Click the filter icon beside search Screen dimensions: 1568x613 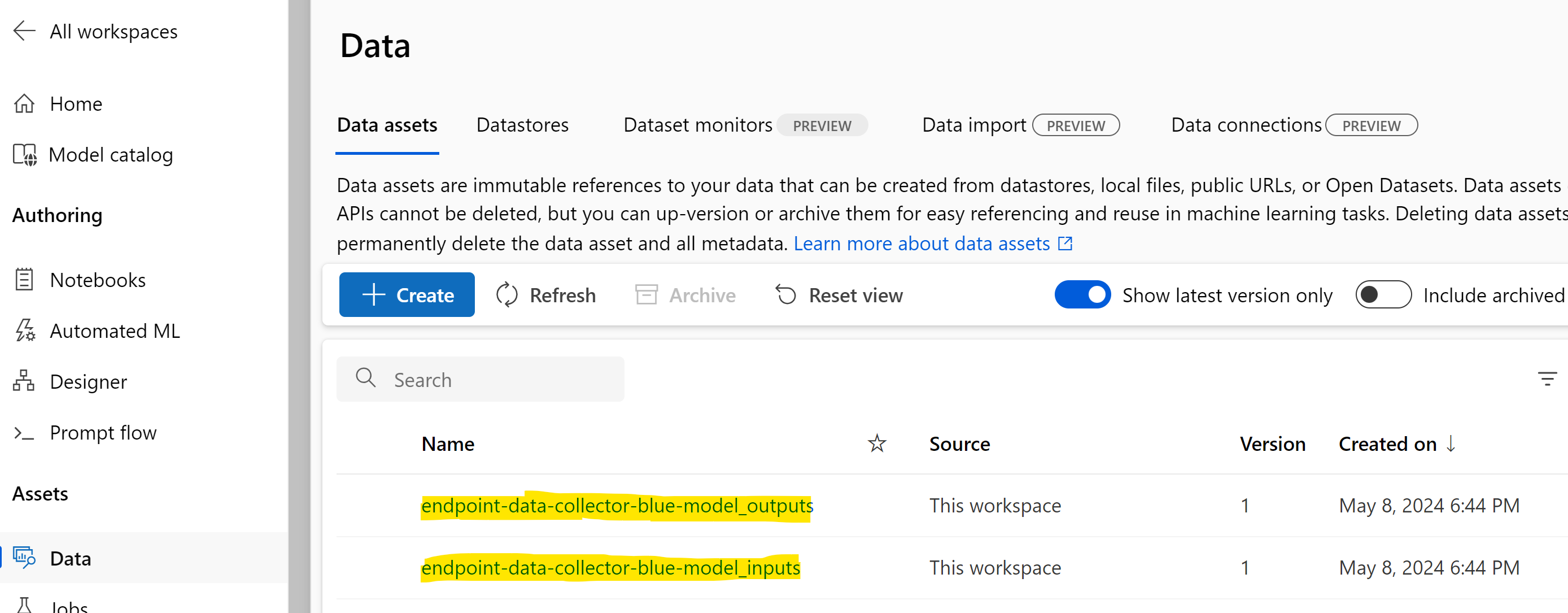point(1547,379)
